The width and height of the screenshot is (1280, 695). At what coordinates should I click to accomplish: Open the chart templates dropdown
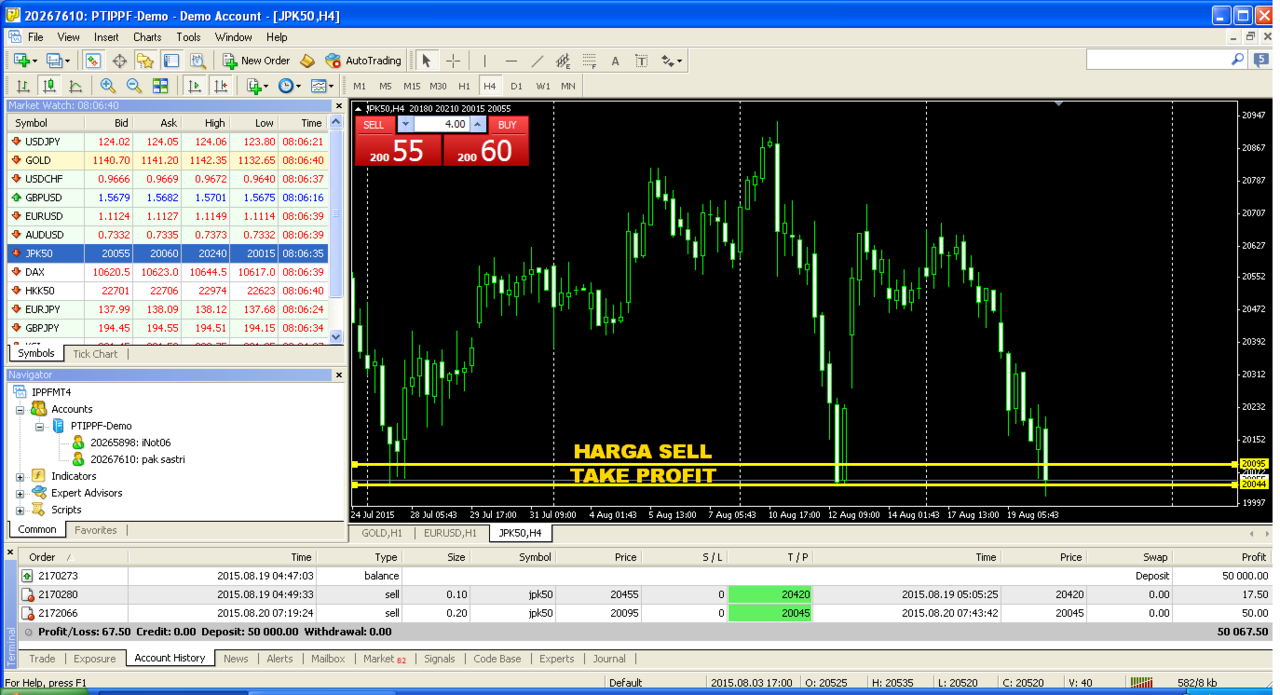[322, 86]
